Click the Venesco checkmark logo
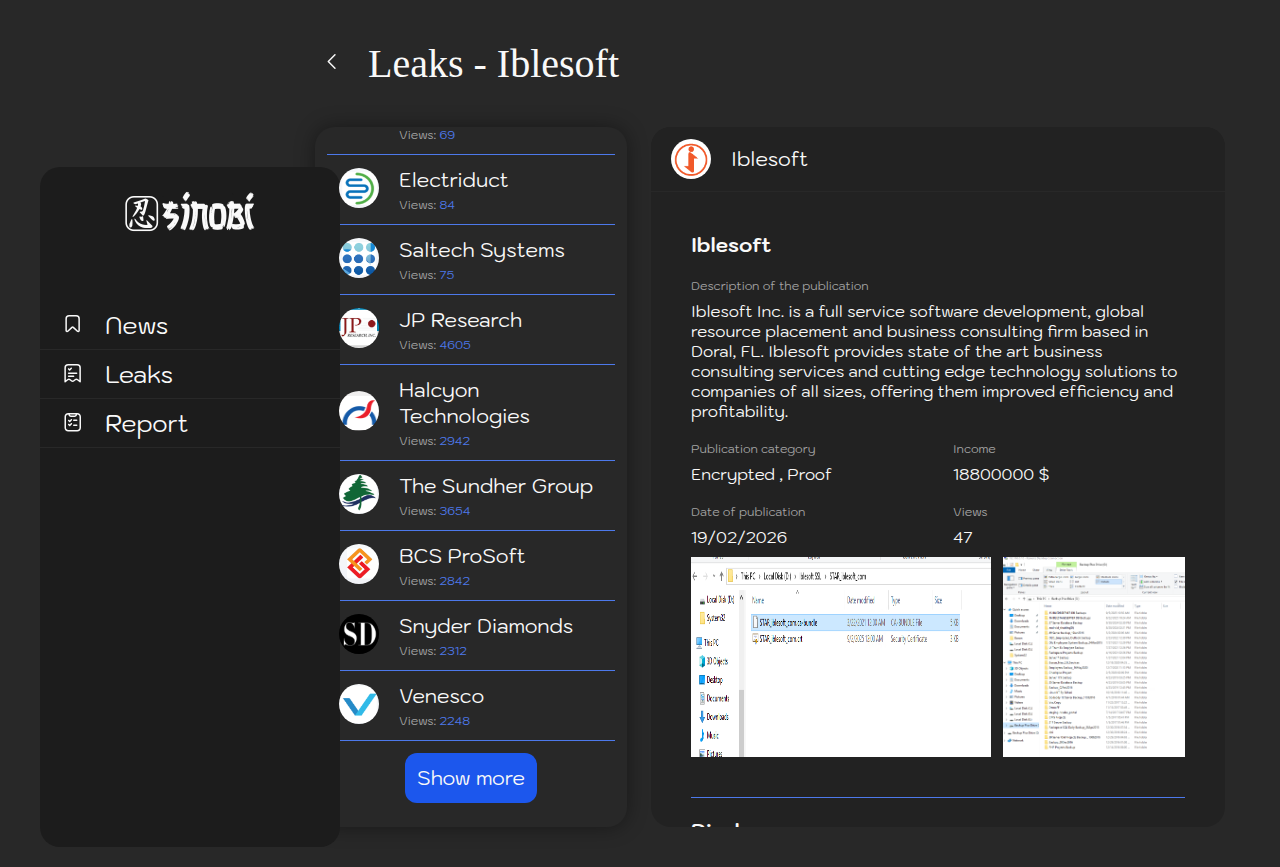Image resolution: width=1280 pixels, height=867 pixels. pyautogui.click(x=359, y=704)
